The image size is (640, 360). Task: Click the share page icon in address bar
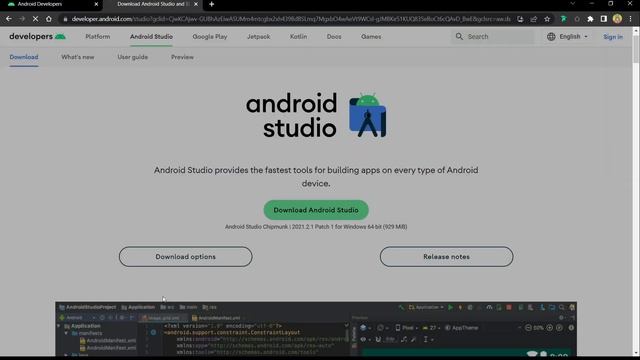[x=533, y=19]
